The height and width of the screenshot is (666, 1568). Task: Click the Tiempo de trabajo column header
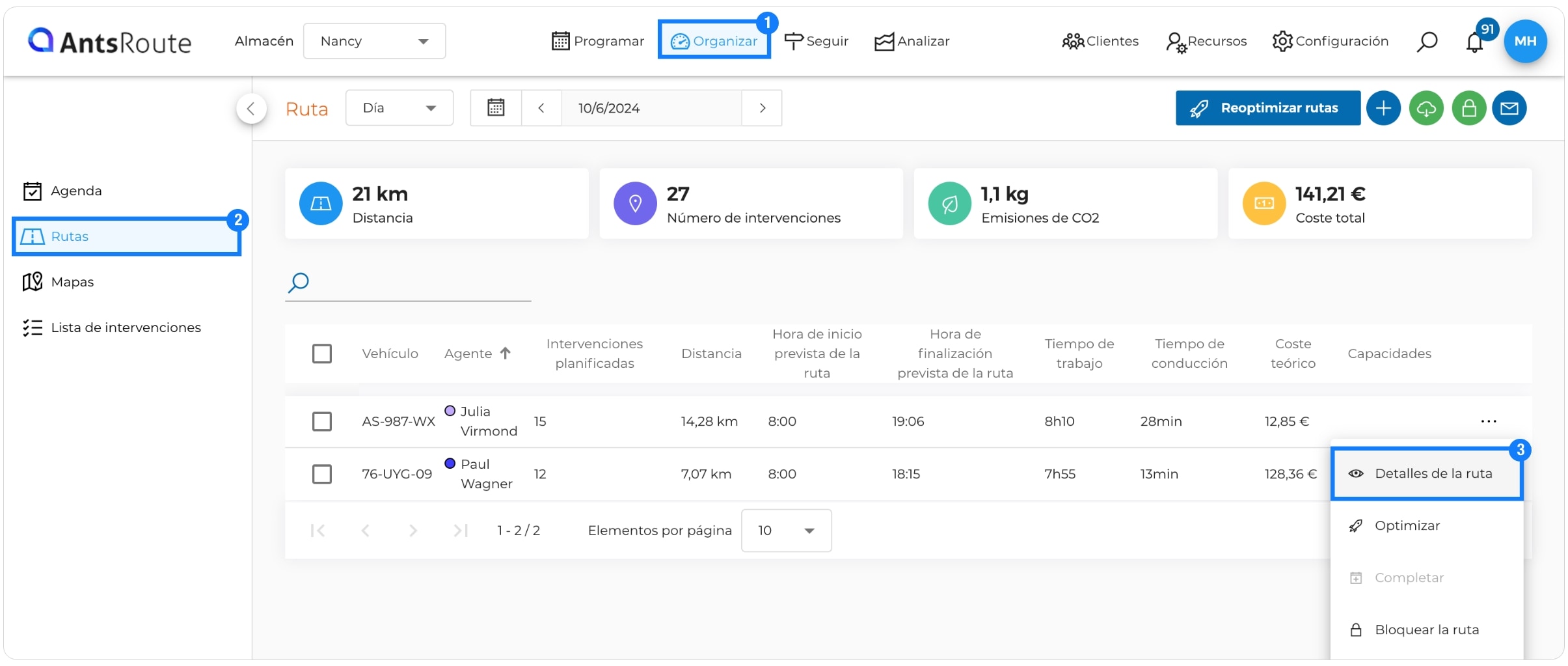click(1079, 354)
